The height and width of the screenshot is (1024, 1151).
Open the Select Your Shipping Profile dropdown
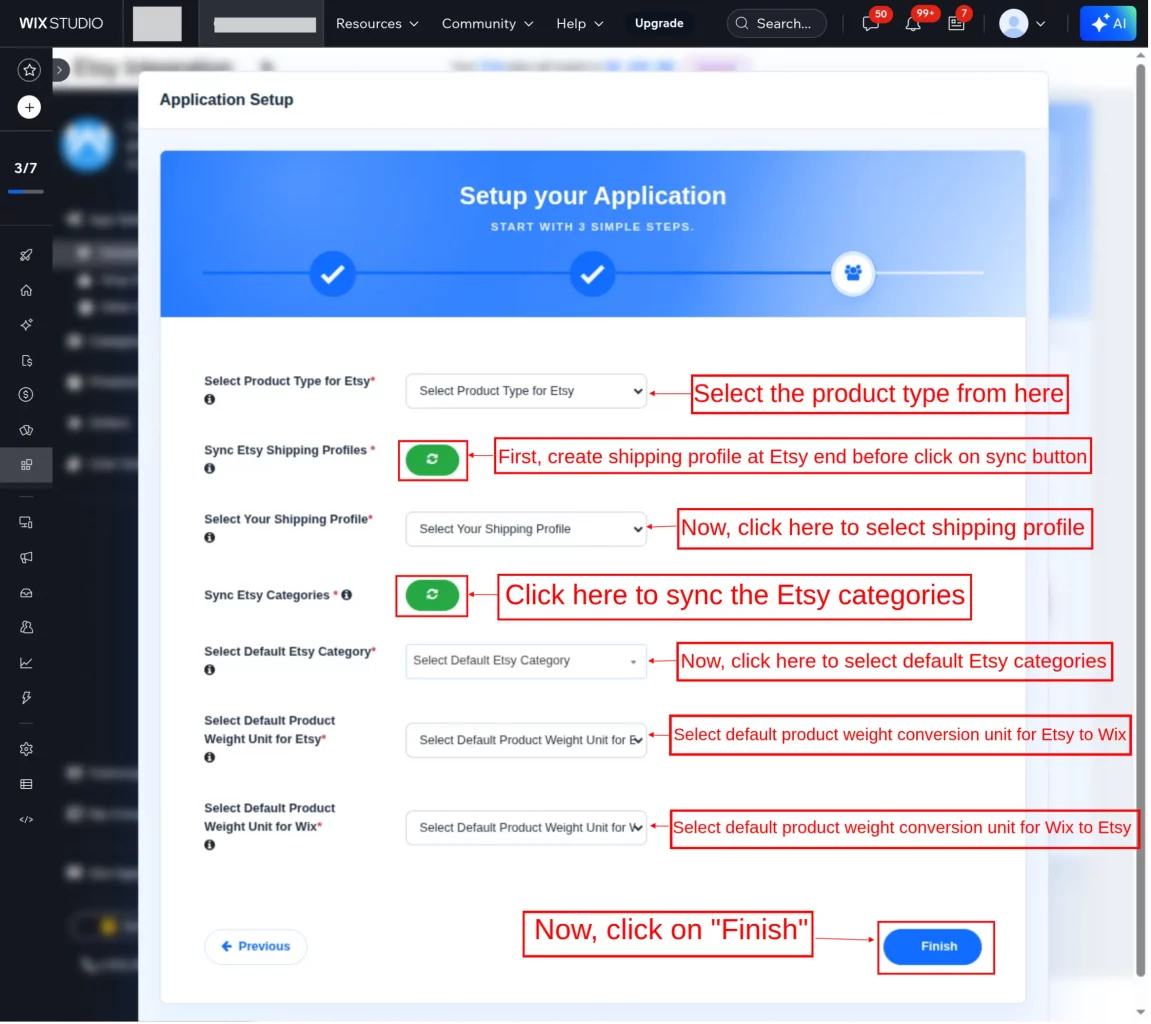point(526,529)
